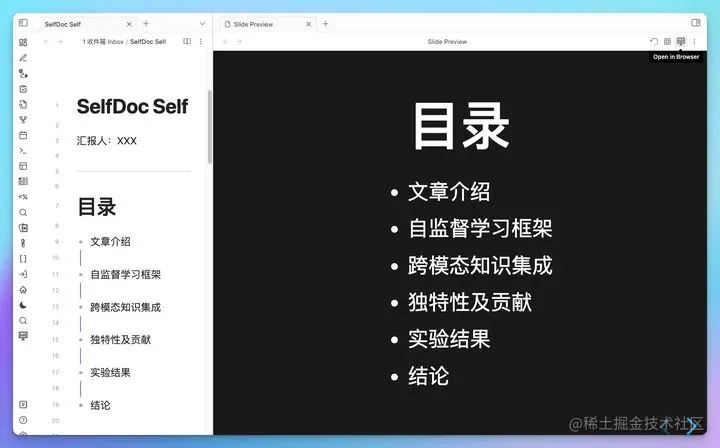Click the 文章介绍 bullet in editor

click(x=110, y=242)
